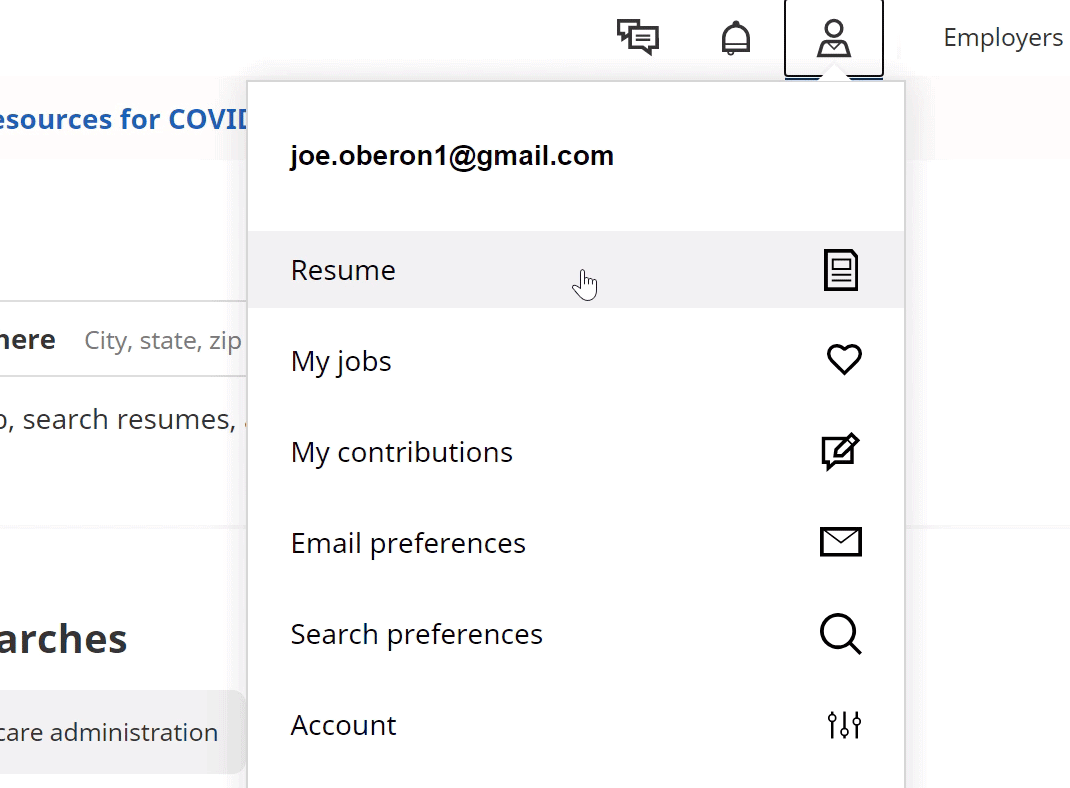Open My contributions
The width and height of the screenshot is (1070, 788).
click(401, 452)
